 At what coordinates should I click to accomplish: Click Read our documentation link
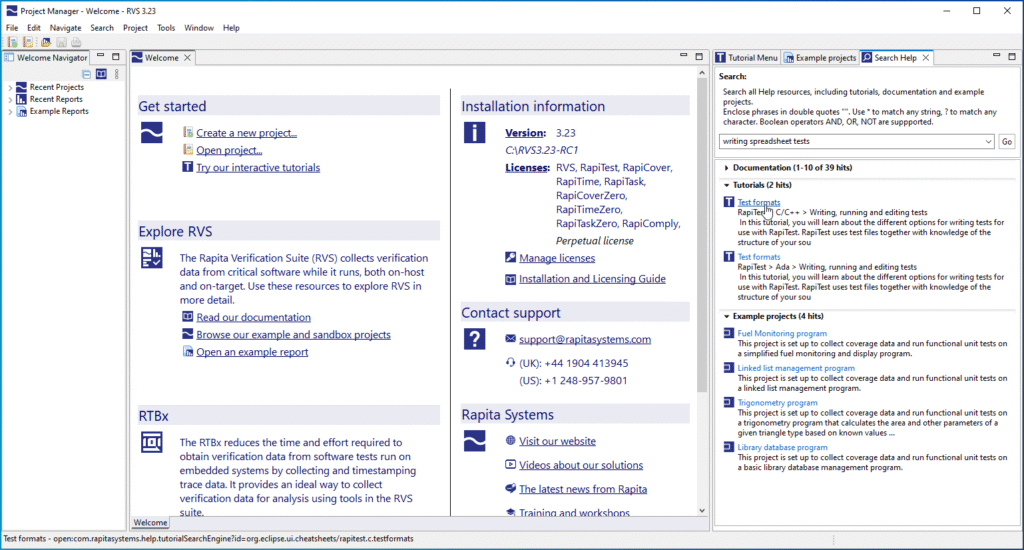point(253,317)
